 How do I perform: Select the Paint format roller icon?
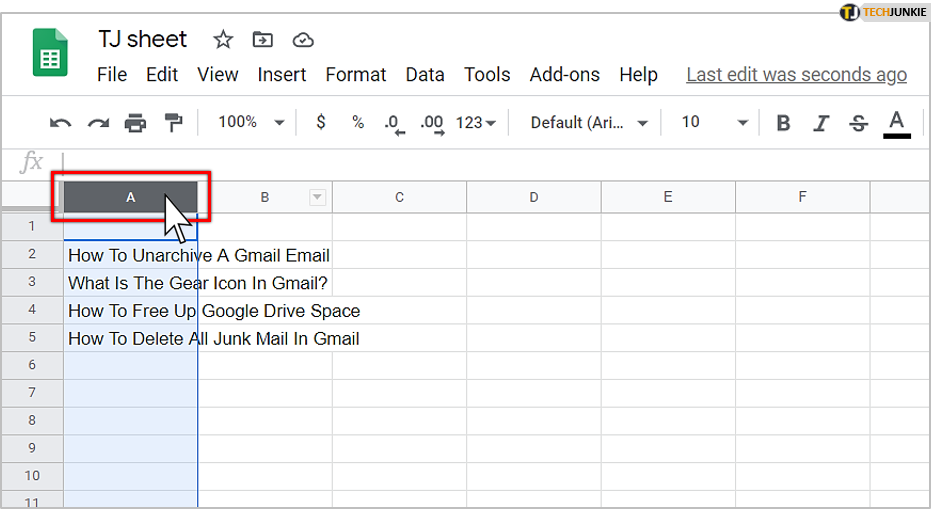click(173, 123)
